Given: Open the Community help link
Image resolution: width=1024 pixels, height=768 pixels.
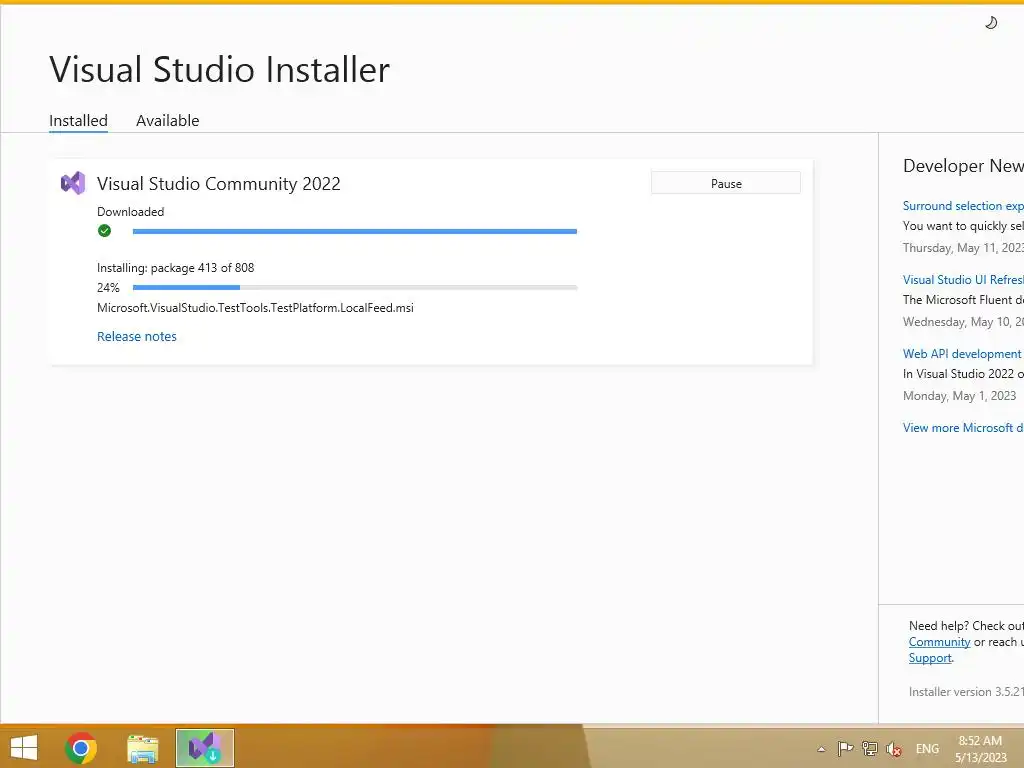Looking at the screenshot, I should click(939, 642).
